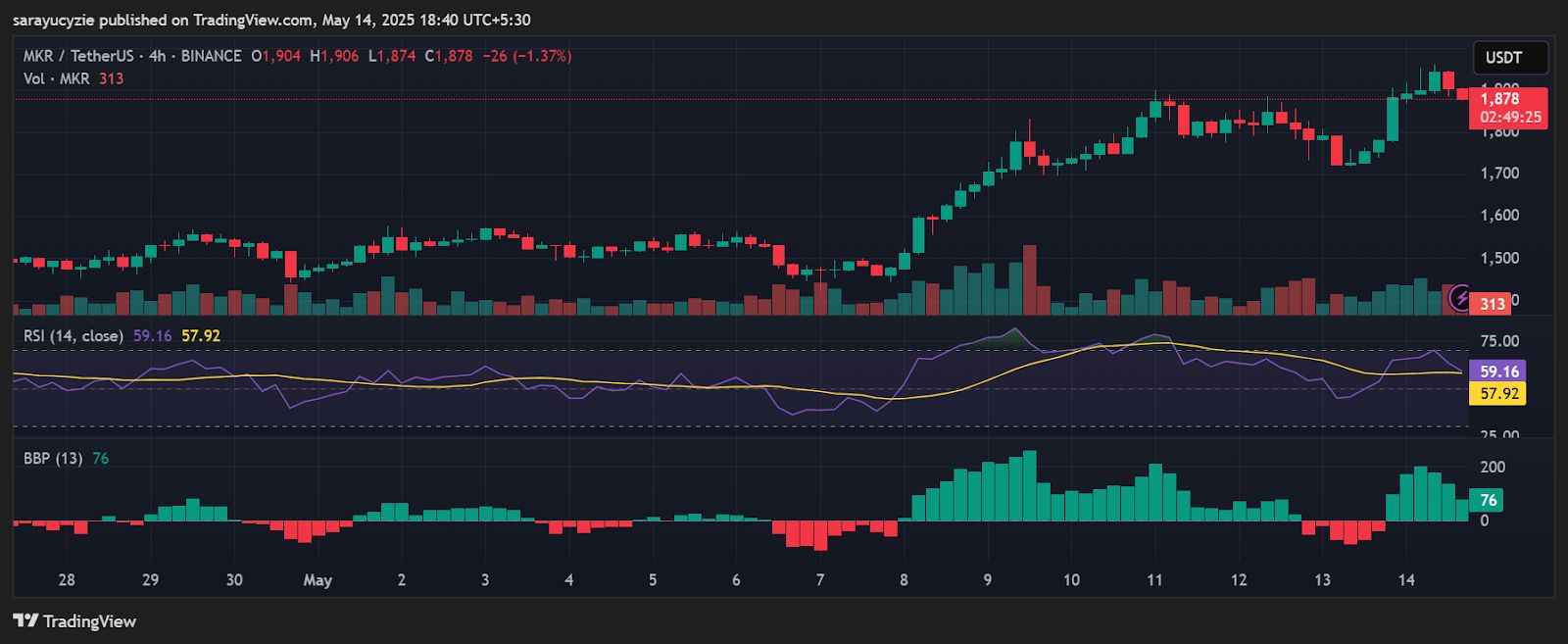Click the volume value label 313 on the axis

click(1492, 304)
